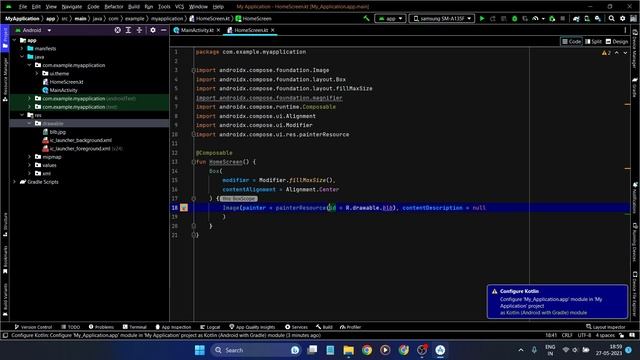Open the Profiler tool window

pyautogui.click(x=350, y=327)
